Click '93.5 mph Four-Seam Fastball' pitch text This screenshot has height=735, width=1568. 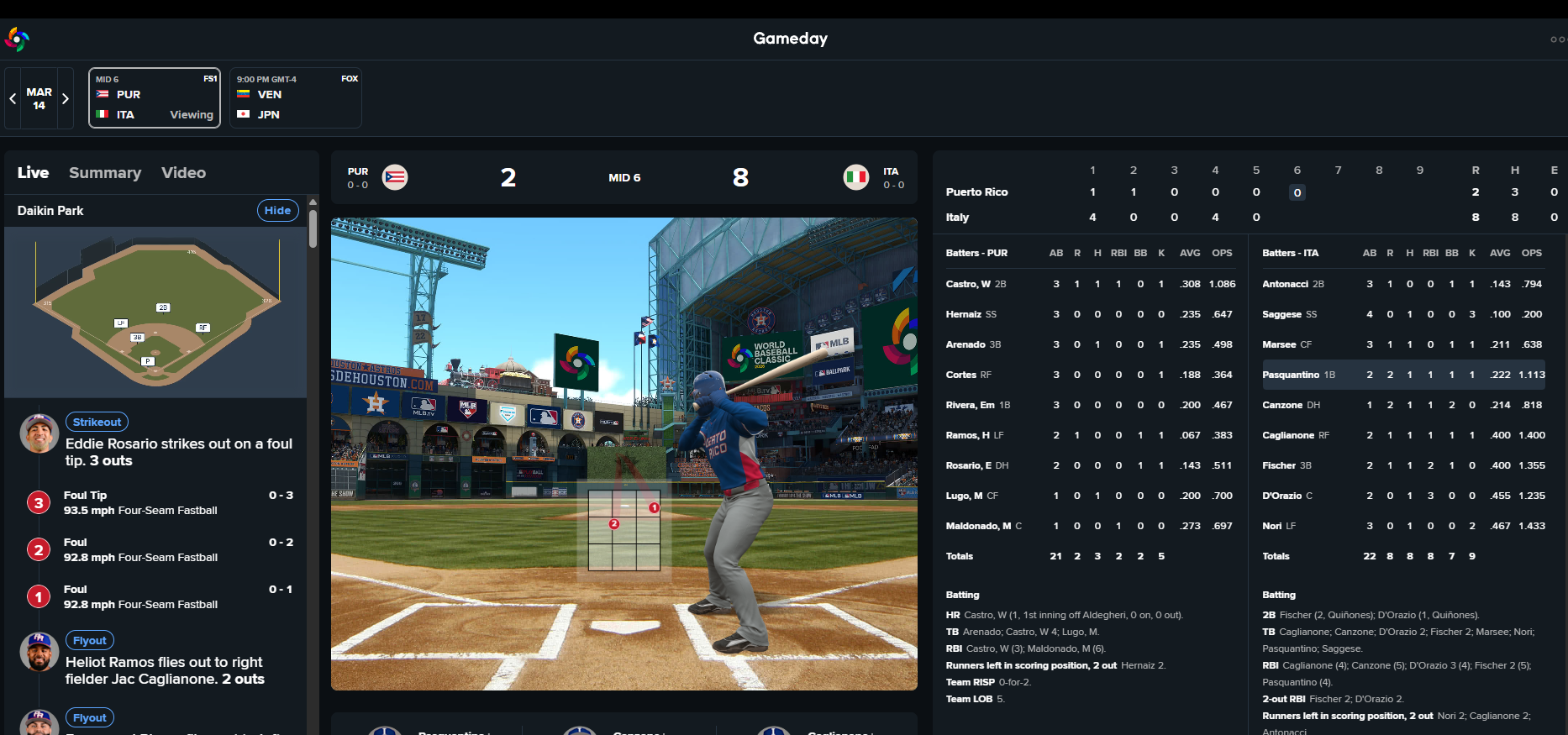pyautogui.click(x=140, y=511)
